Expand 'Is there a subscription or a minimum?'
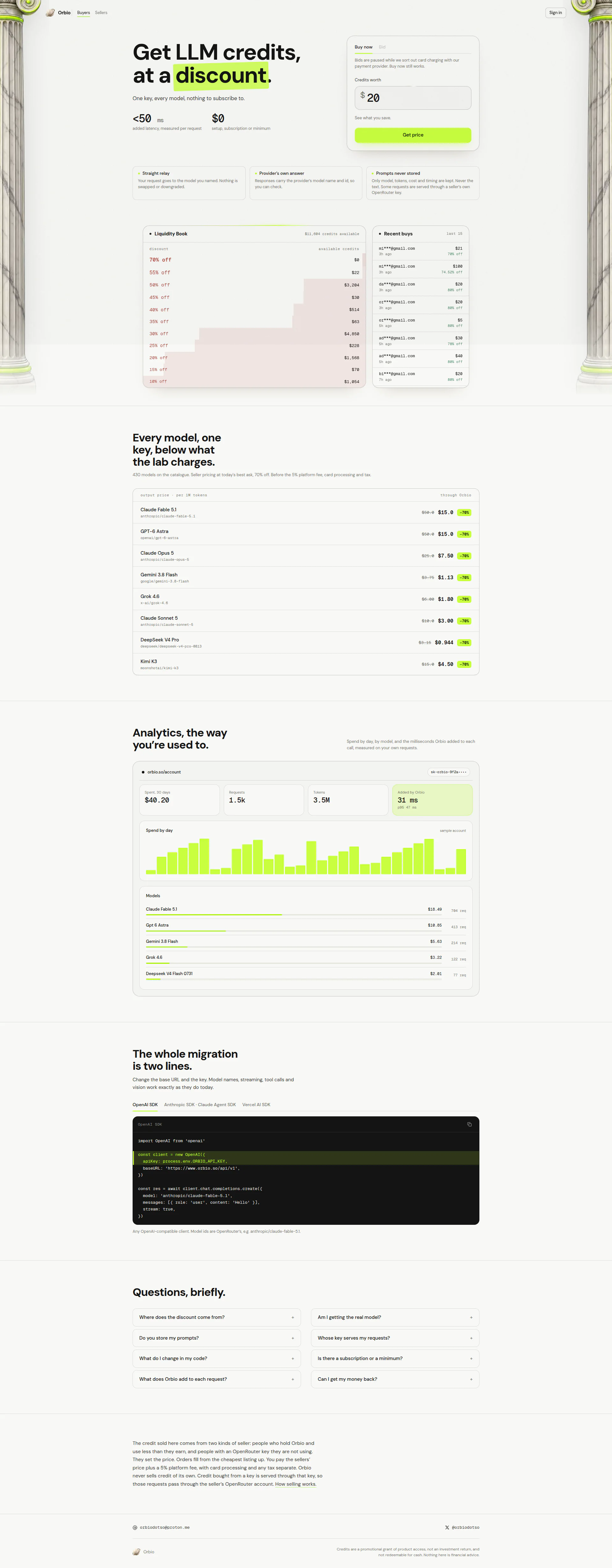 (x=395, y=1359)
